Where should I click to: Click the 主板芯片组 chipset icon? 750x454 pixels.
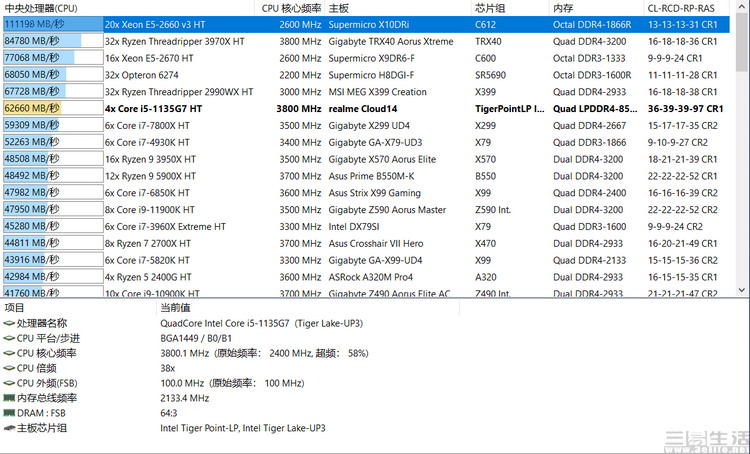coord(9,428)
